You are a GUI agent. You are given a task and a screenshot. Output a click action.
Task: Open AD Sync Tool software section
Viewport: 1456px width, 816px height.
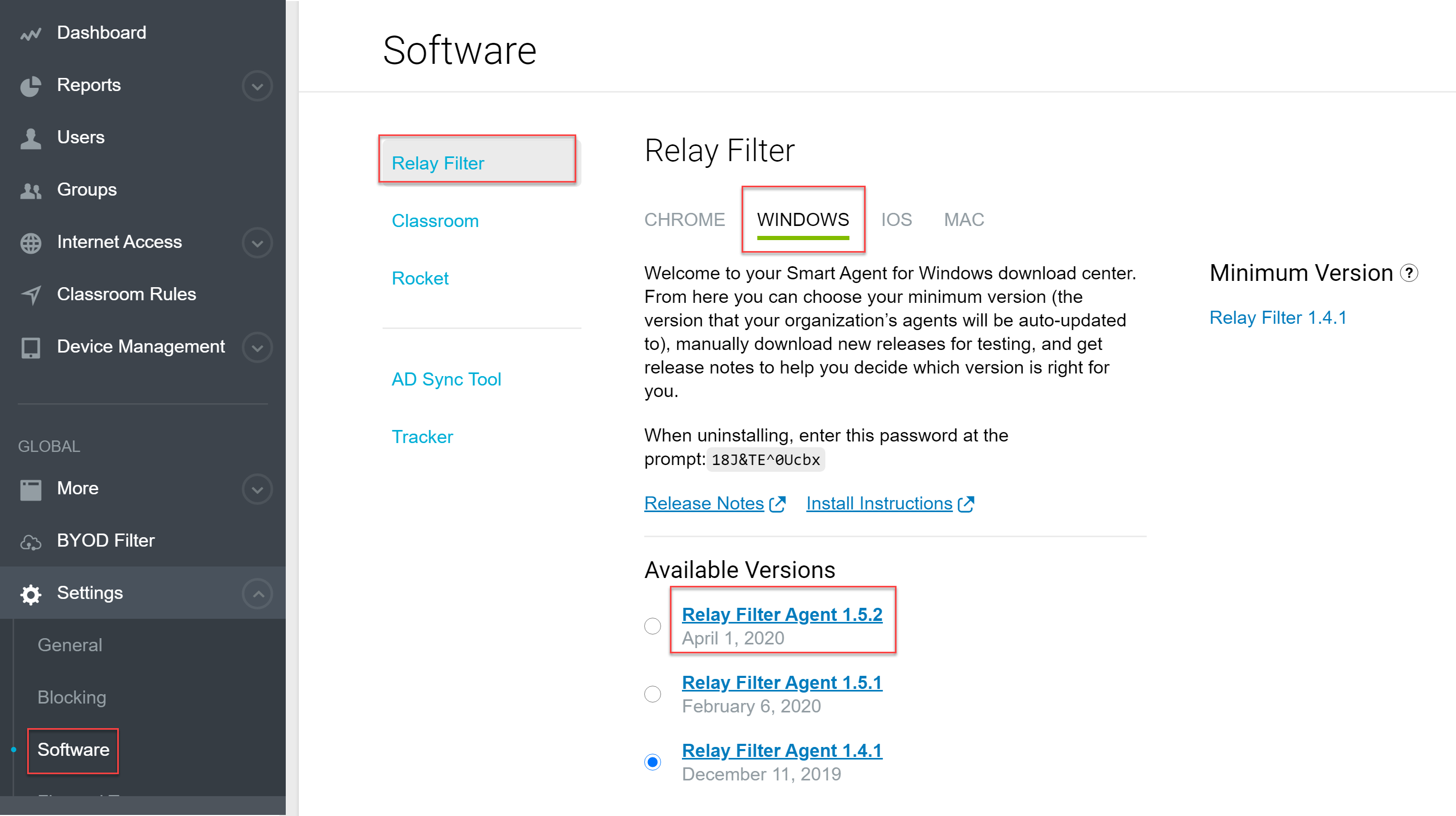point(446,379)
